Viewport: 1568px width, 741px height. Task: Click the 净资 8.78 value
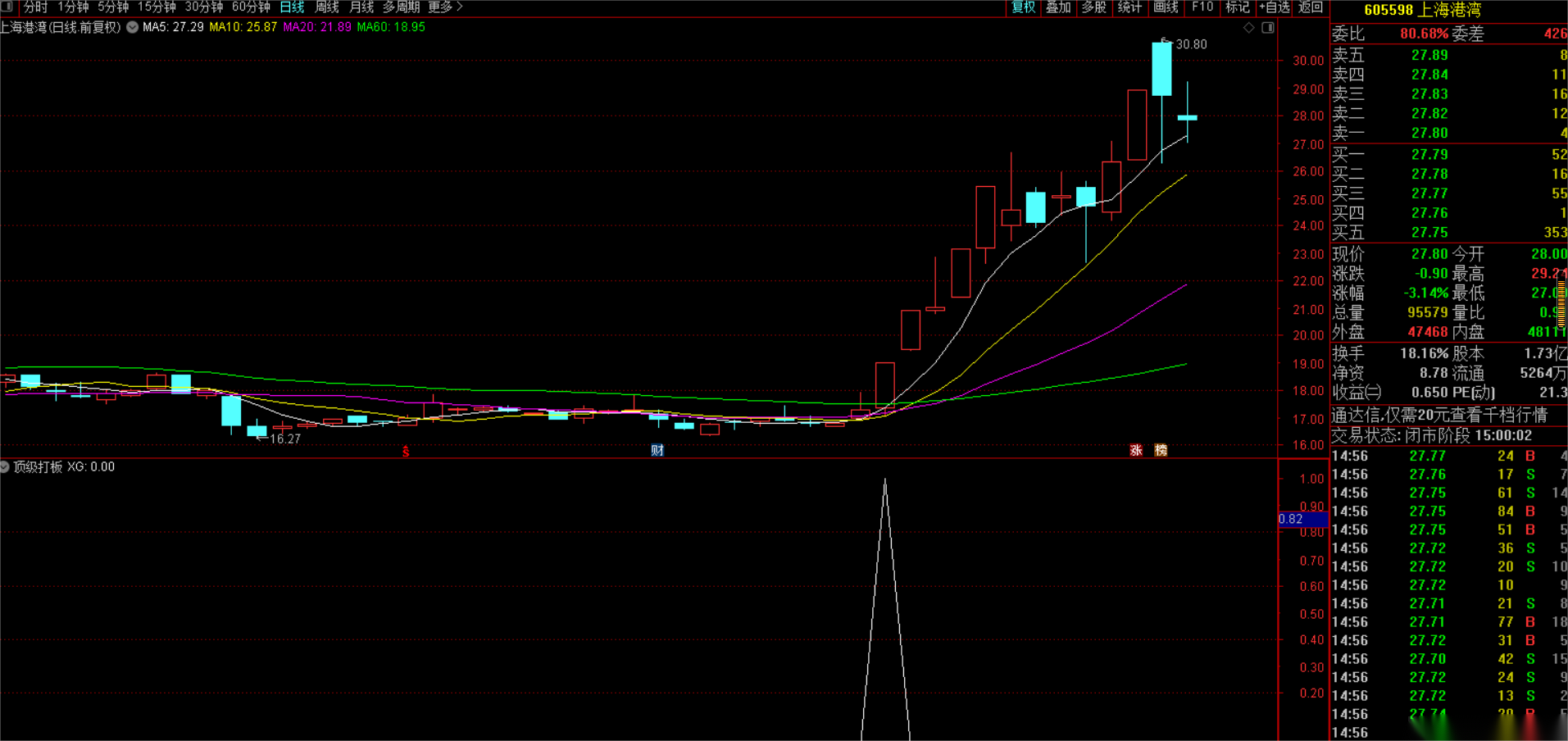[x=1434, y=373]
